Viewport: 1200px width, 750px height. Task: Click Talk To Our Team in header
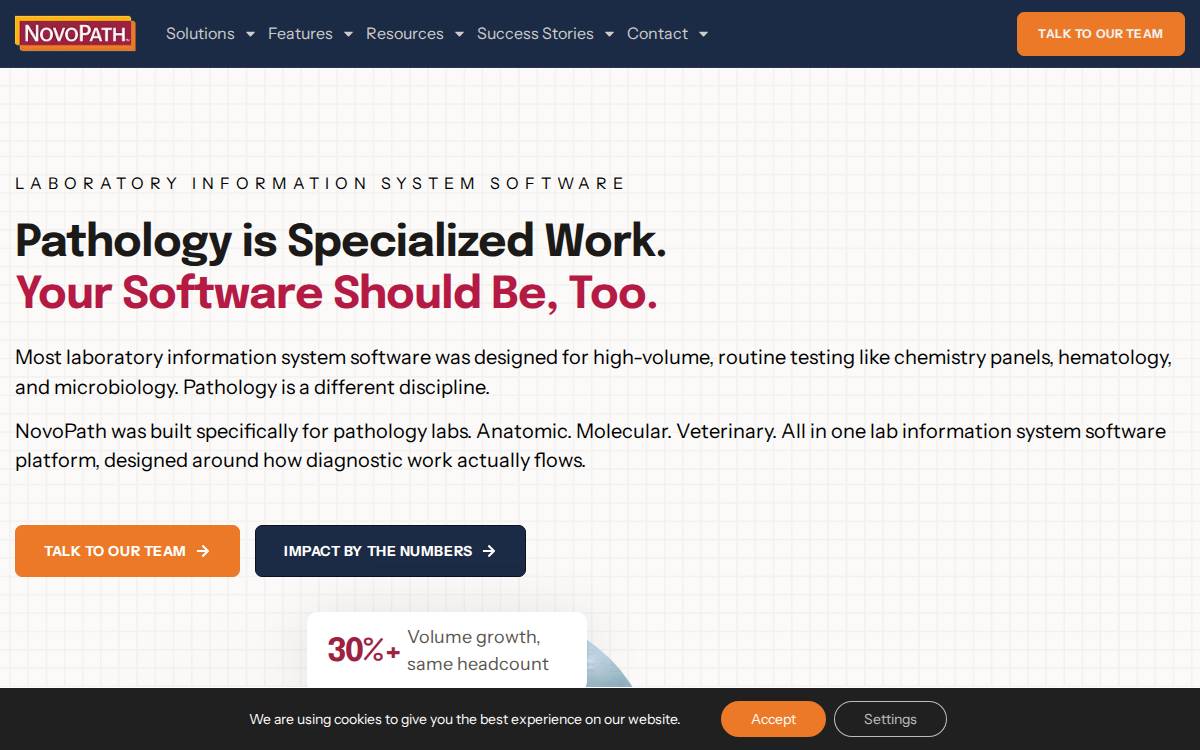[x=1100, y=34]
